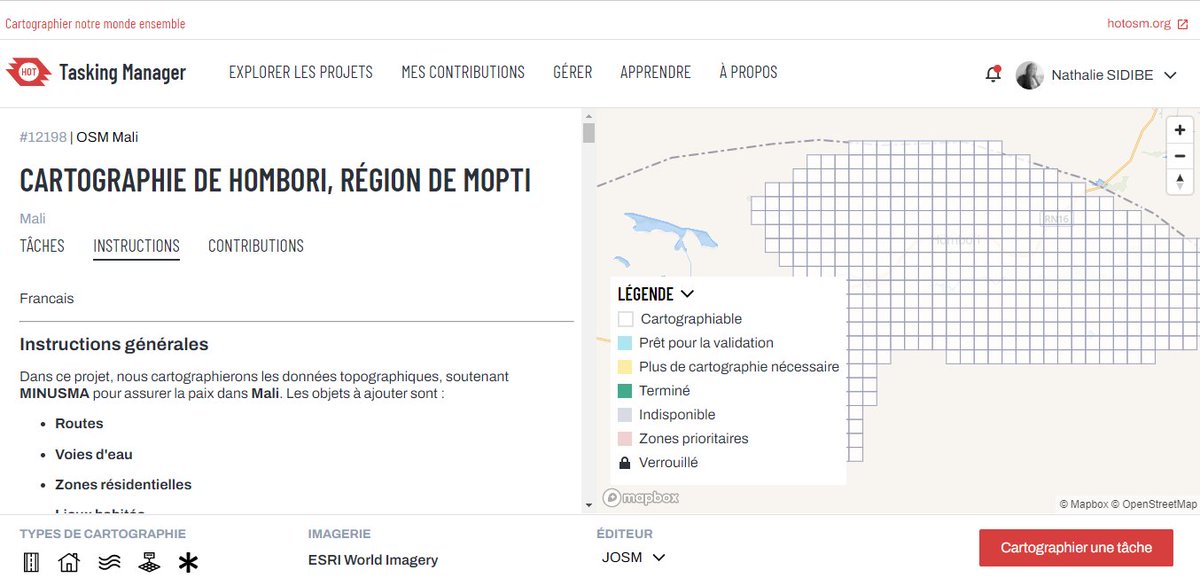Click Cartographier une tâche button
The width and height of the screenshot is (1200, 578).
(x=1076, y=547)
